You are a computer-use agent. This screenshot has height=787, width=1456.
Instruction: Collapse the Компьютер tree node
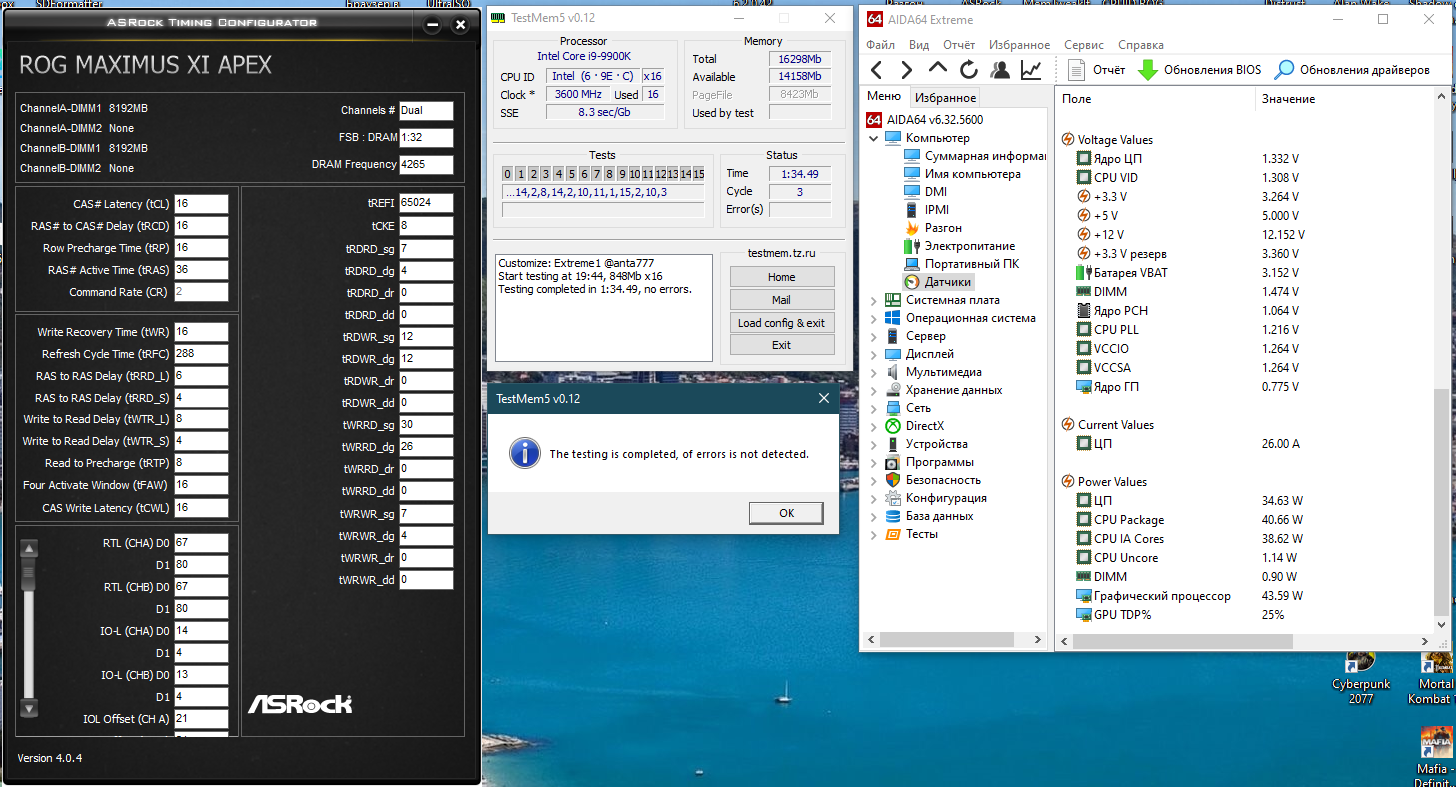[874, 138]
